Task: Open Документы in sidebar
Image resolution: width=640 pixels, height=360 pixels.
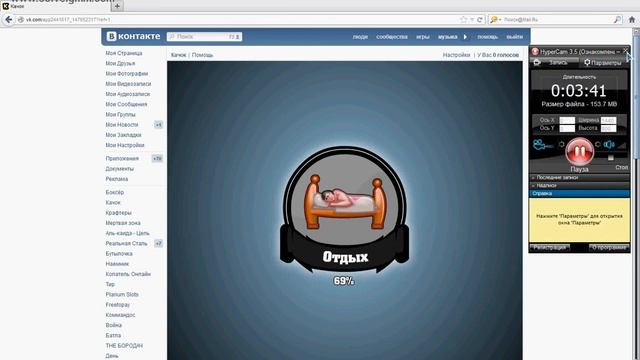Action: (x=120, y=169)
